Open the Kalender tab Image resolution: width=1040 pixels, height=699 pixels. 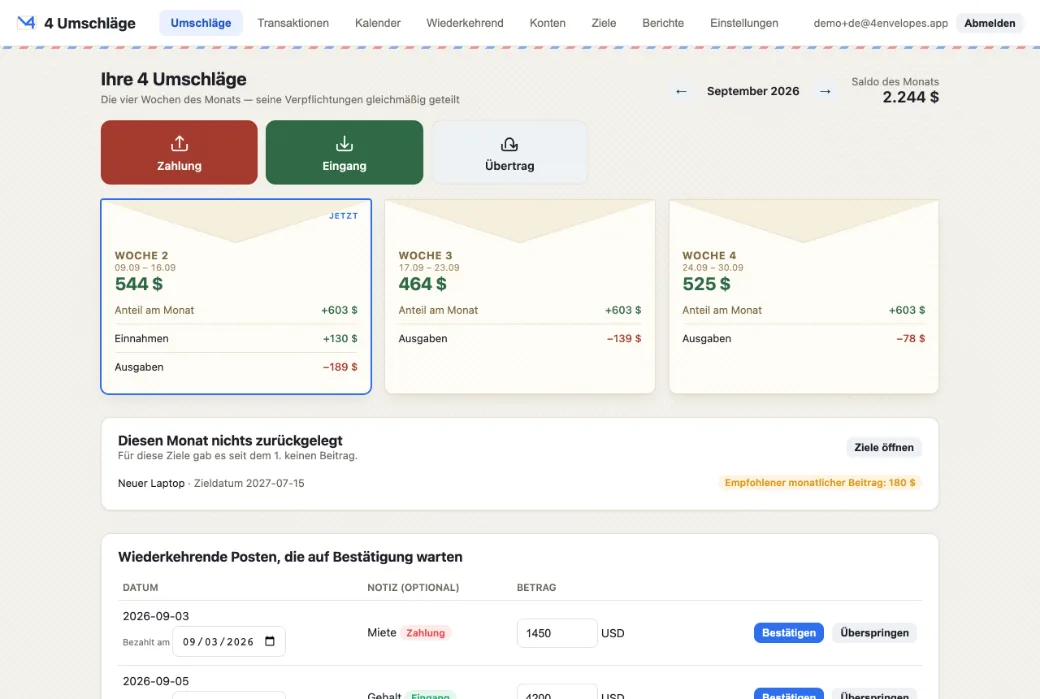377,23
